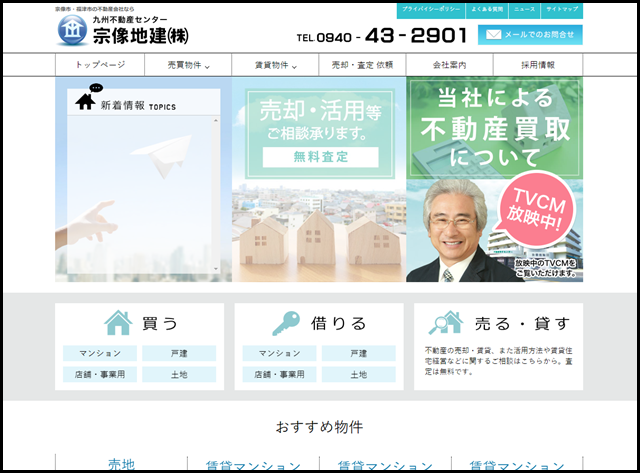Select 店舗・事業用 under 借りる

pos(280,374)
